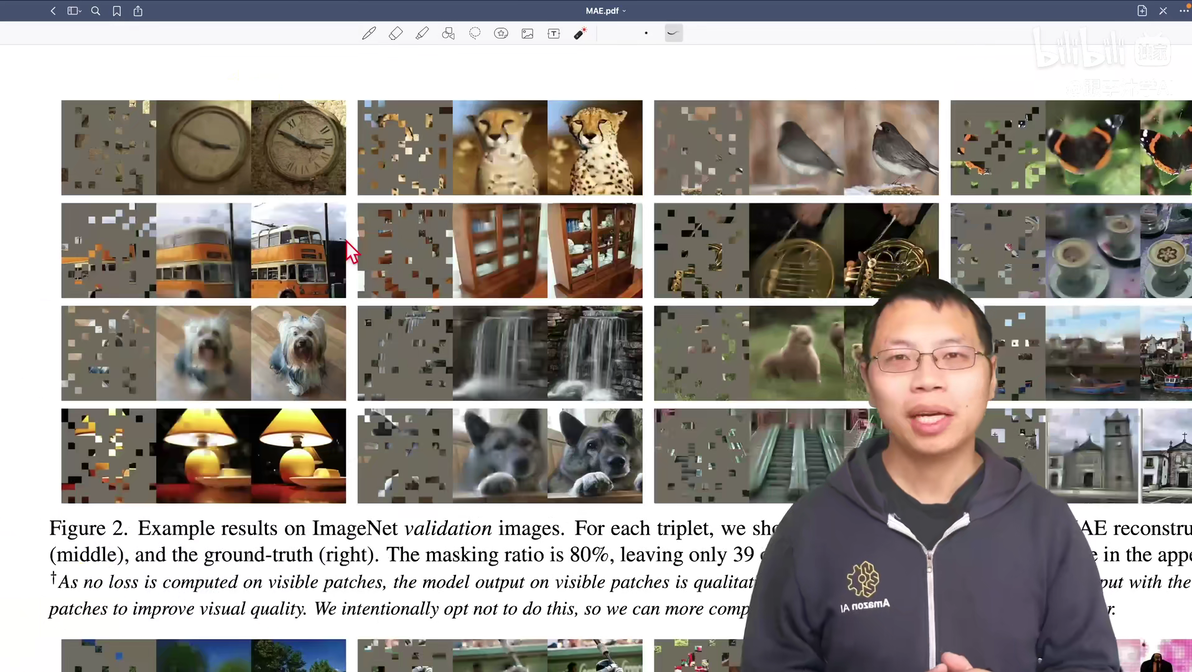
Task: Click the cheetah image triplet
Action: click(x=500, y=147)
